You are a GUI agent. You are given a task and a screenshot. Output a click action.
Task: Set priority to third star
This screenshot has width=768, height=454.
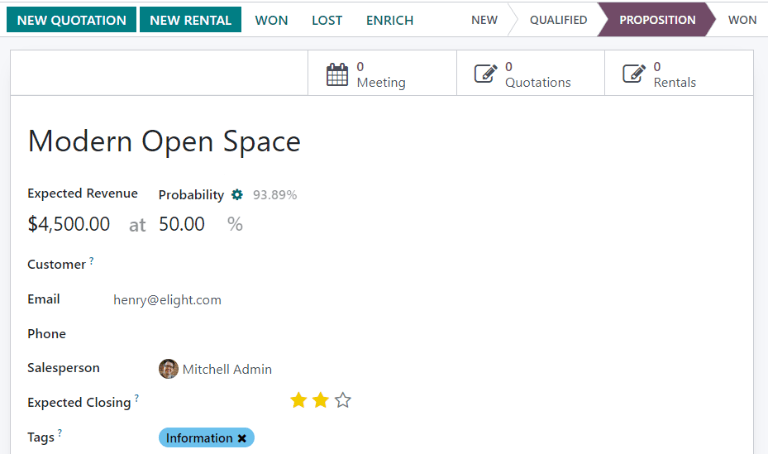pos(343,401)
